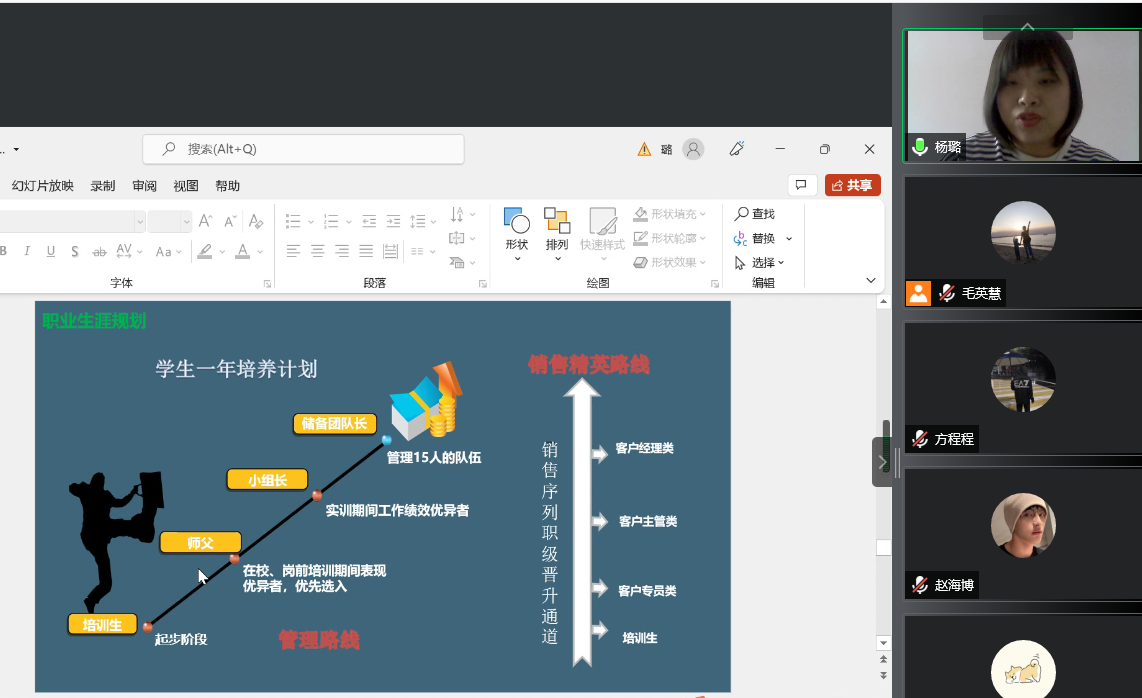Click the text highlight color pen
This screenshot has height=698, width=1142.
coord(205,251)
